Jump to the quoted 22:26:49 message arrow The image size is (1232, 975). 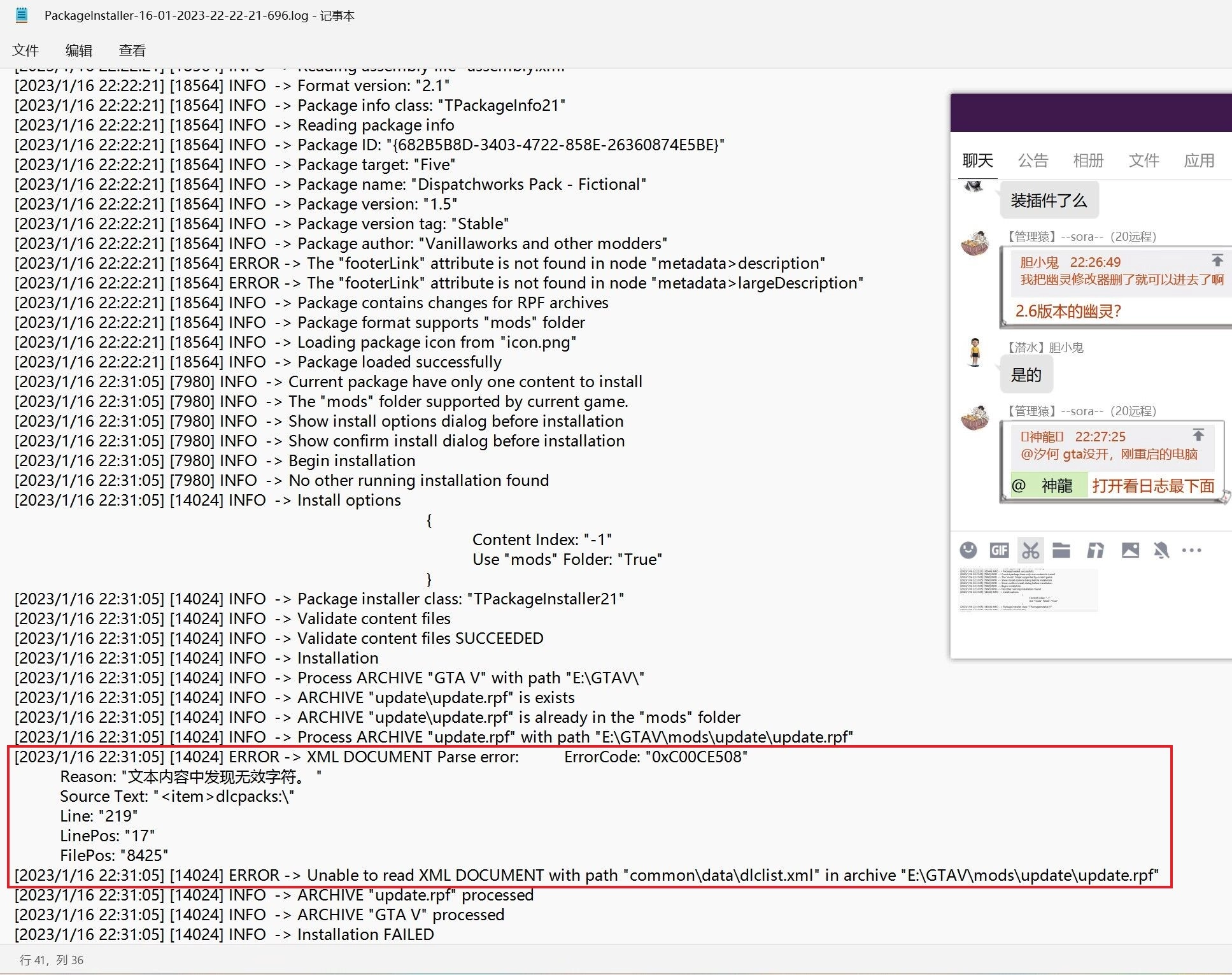click(x=1217, y=260)
